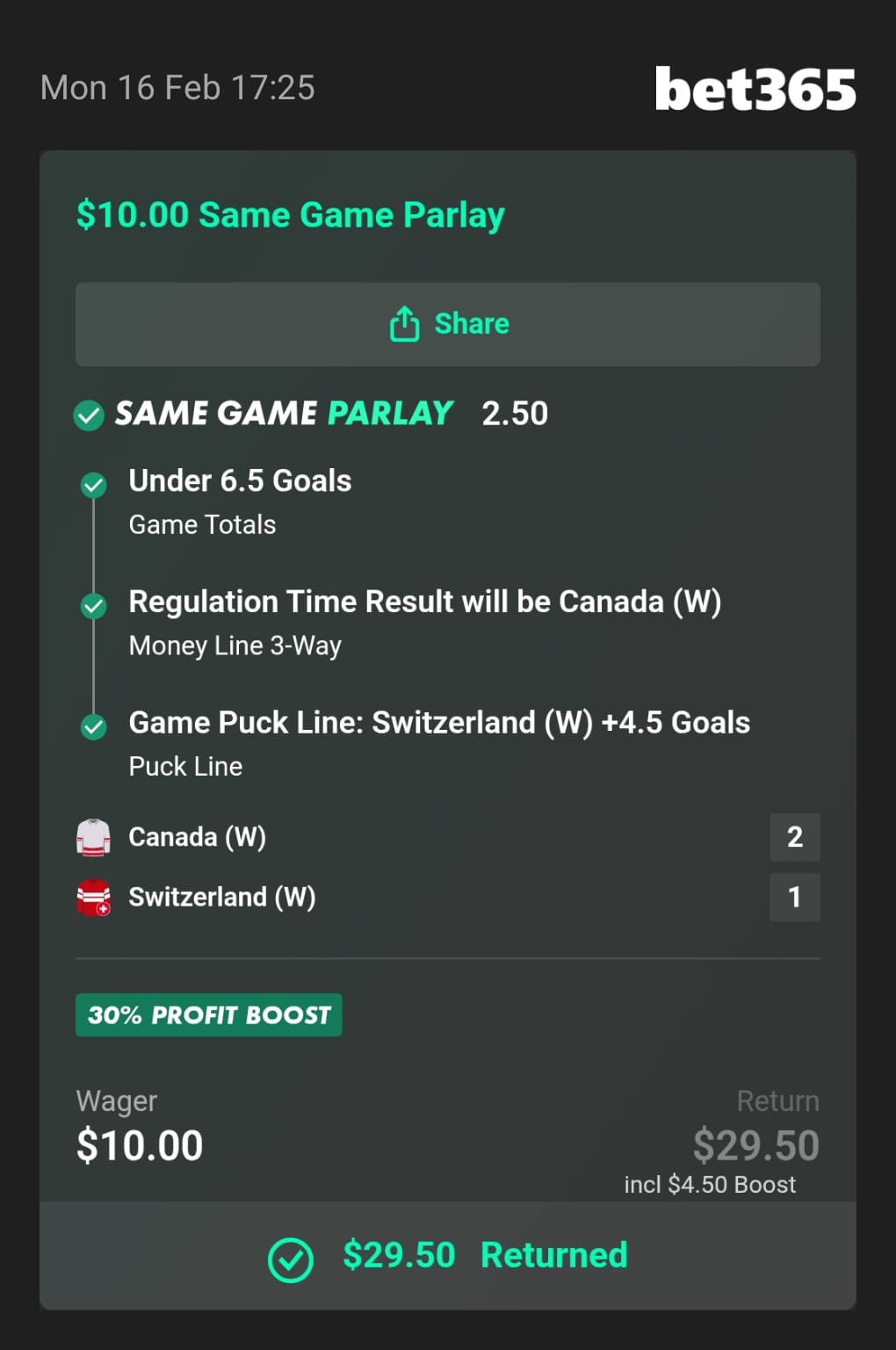Viewport: 896px width, 1350px height.
Task: Click Switzerland's score box showing 1
Action: tap(794, 897)
